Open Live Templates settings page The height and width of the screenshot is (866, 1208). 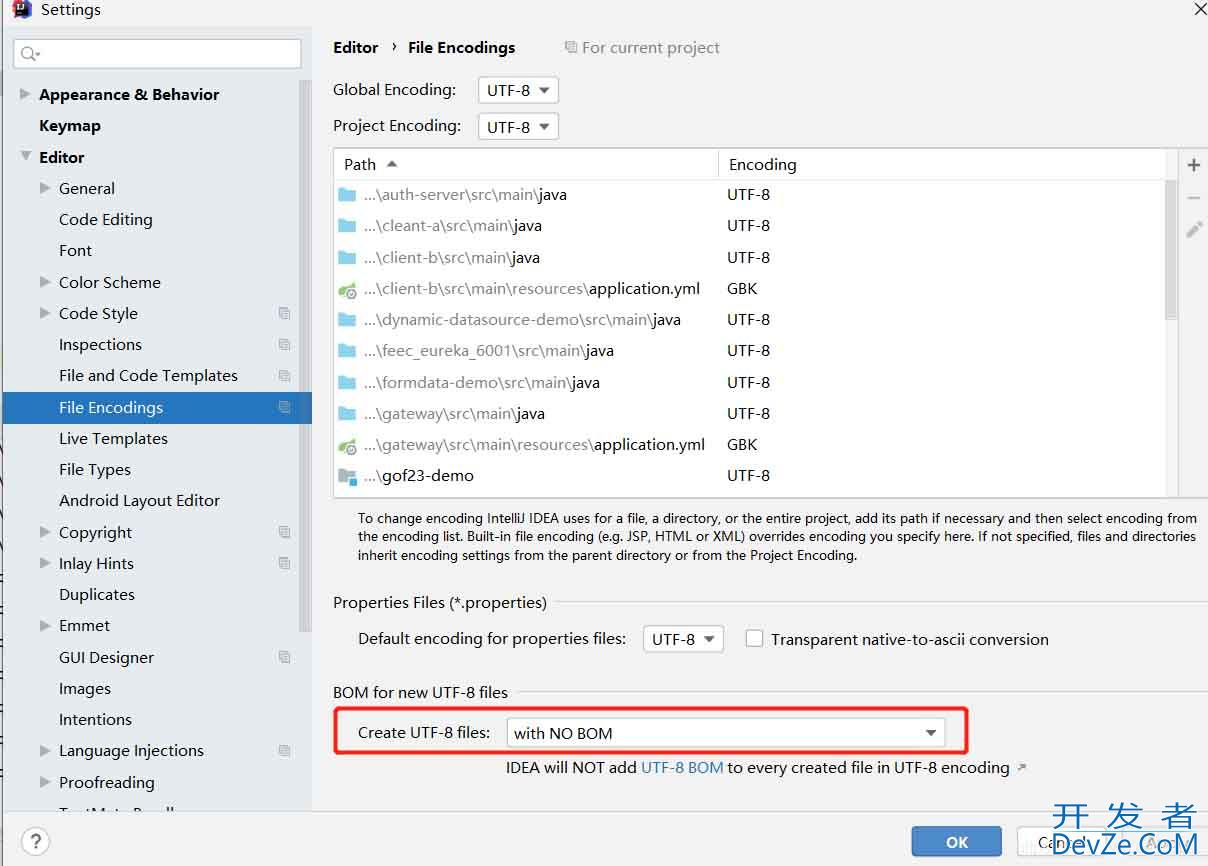point(113,439)
